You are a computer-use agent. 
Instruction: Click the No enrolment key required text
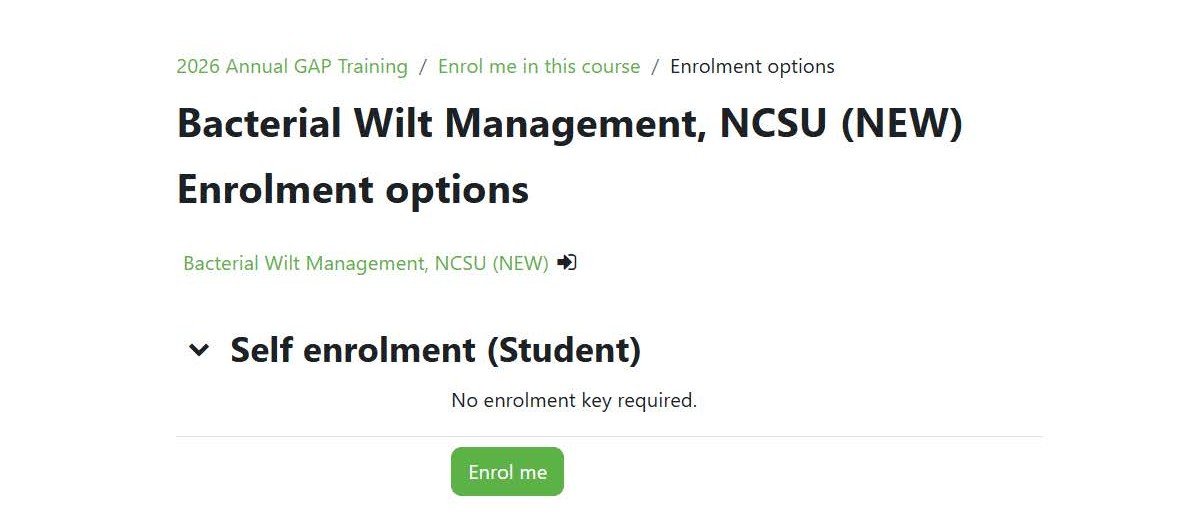pyautogui.click(x=574, y=401)
